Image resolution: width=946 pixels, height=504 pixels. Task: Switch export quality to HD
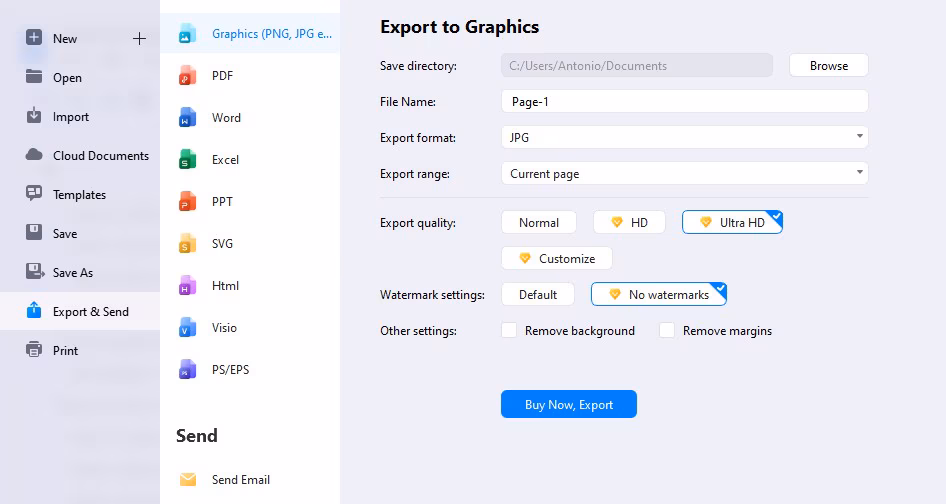pyautogui.click(x=629, y=223)
